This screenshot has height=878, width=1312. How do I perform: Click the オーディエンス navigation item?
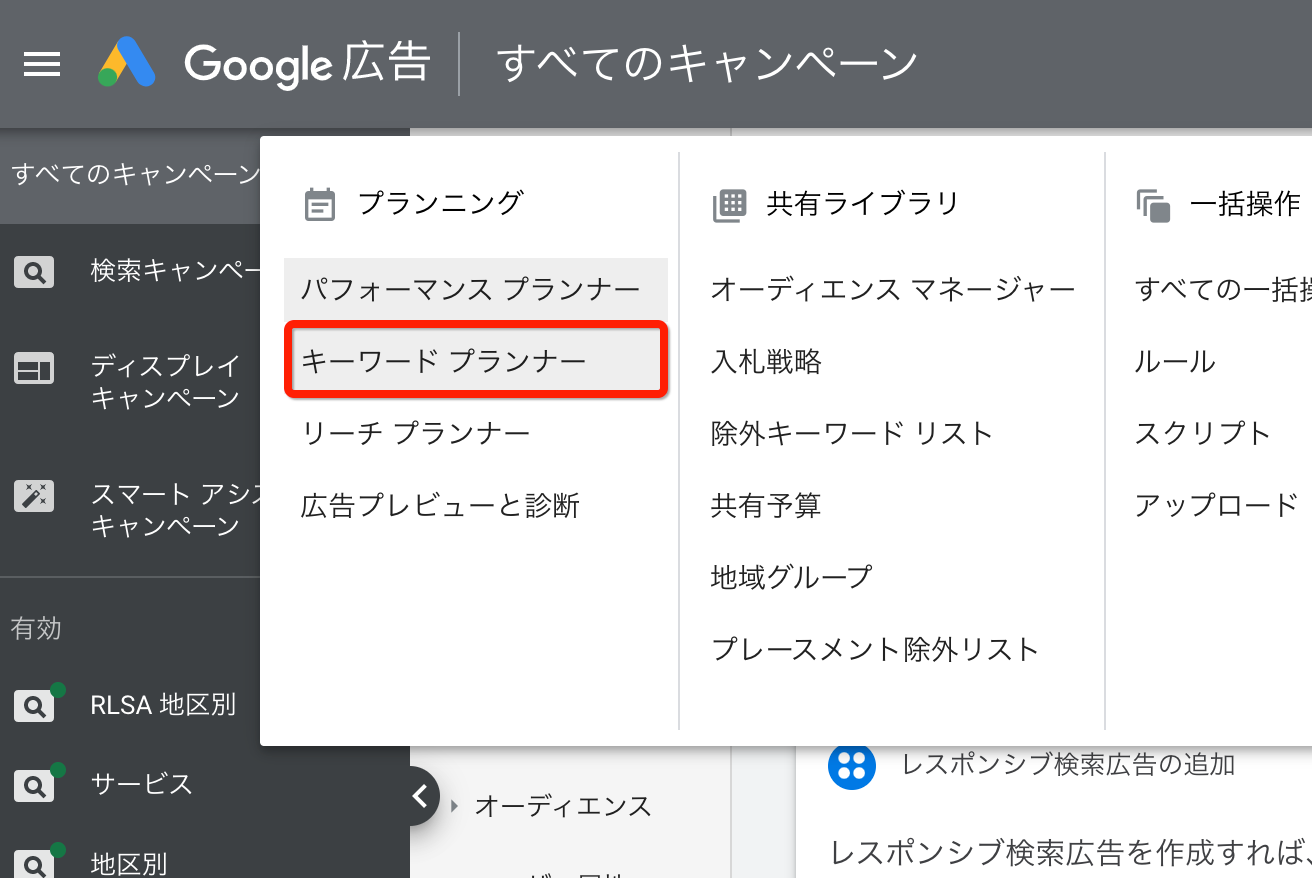pyautogui.click(x=563, y=806)
